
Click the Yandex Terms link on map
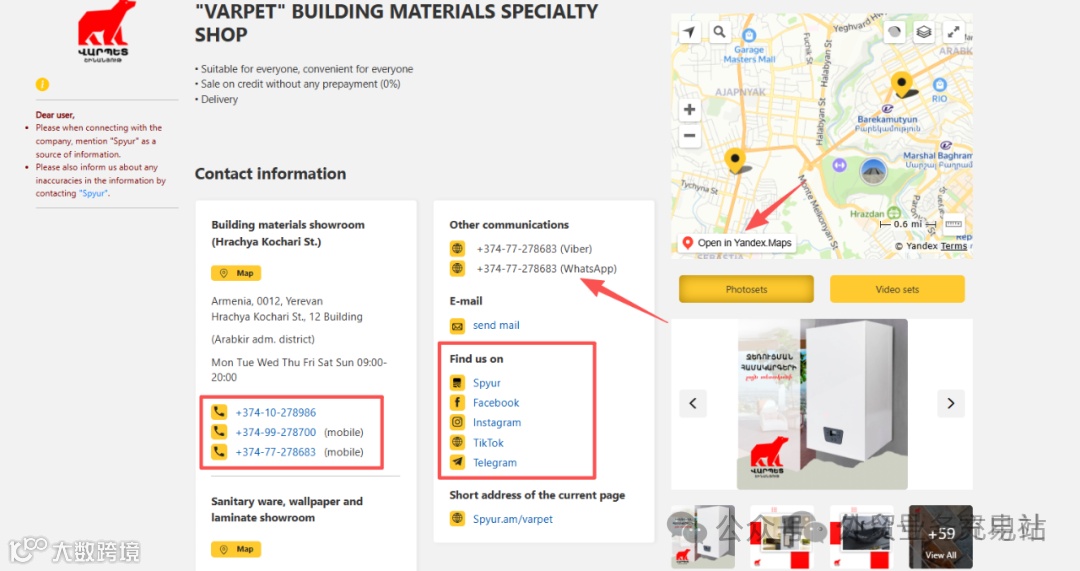[953, 246]
